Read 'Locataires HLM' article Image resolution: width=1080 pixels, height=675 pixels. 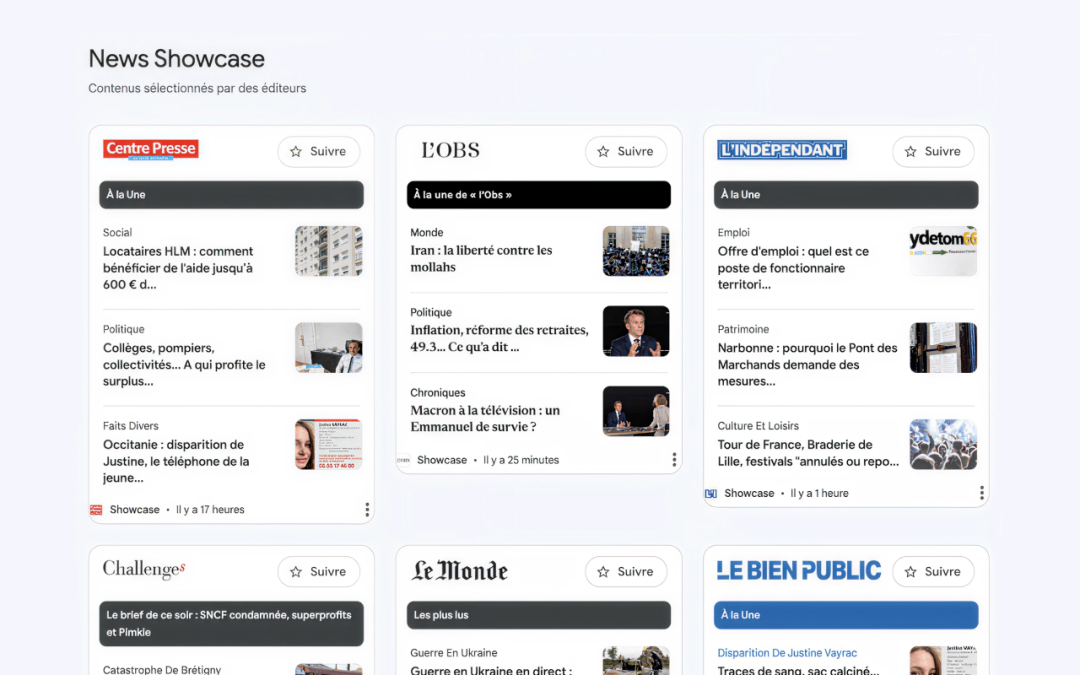(178, 268)
